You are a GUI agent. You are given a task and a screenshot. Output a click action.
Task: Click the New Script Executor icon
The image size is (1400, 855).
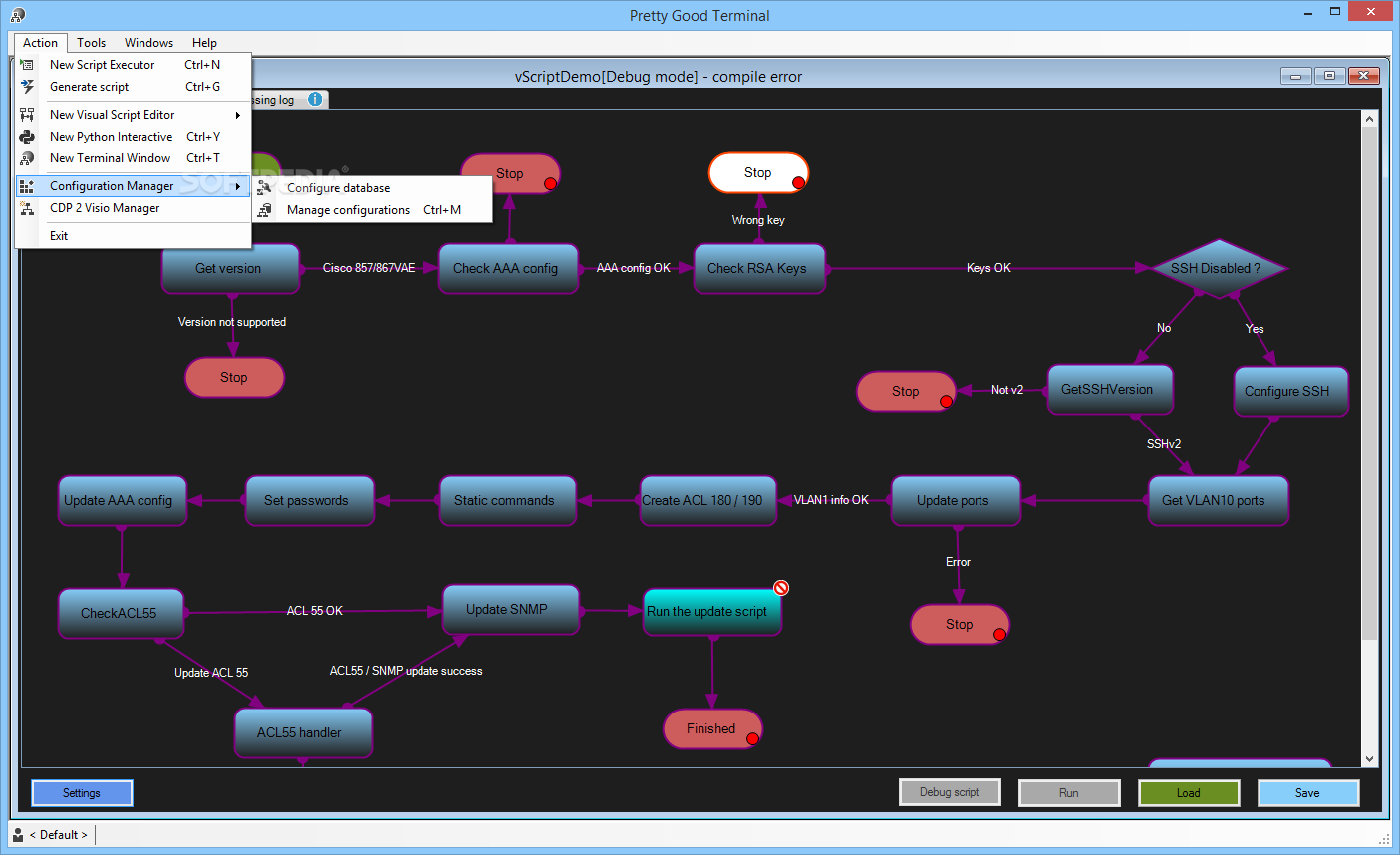point(27,65)
